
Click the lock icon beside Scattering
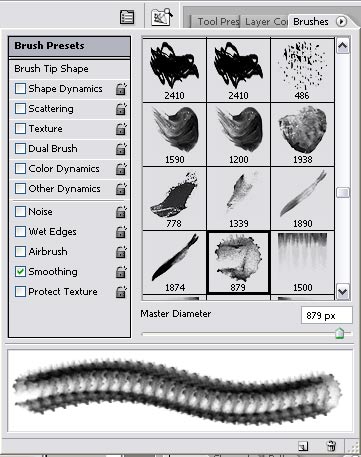121,109
